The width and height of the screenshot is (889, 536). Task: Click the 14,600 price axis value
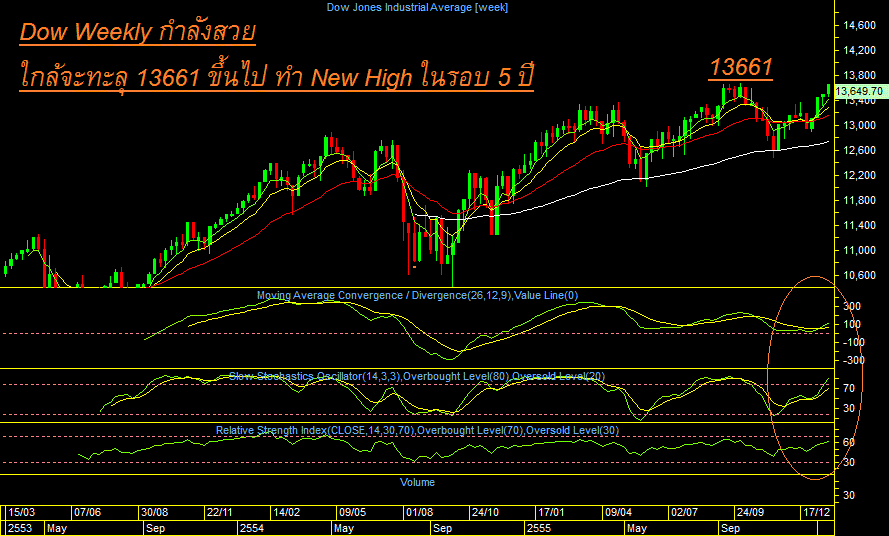point(860,26)
